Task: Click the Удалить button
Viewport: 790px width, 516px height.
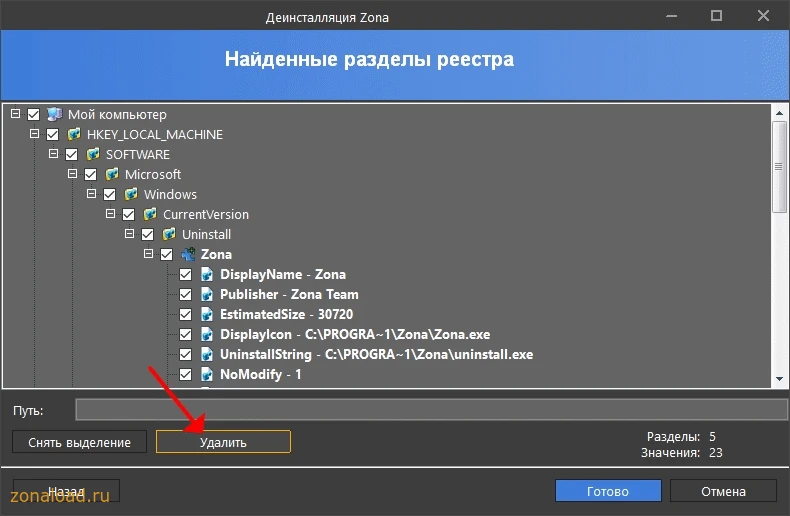Action: 223,442
